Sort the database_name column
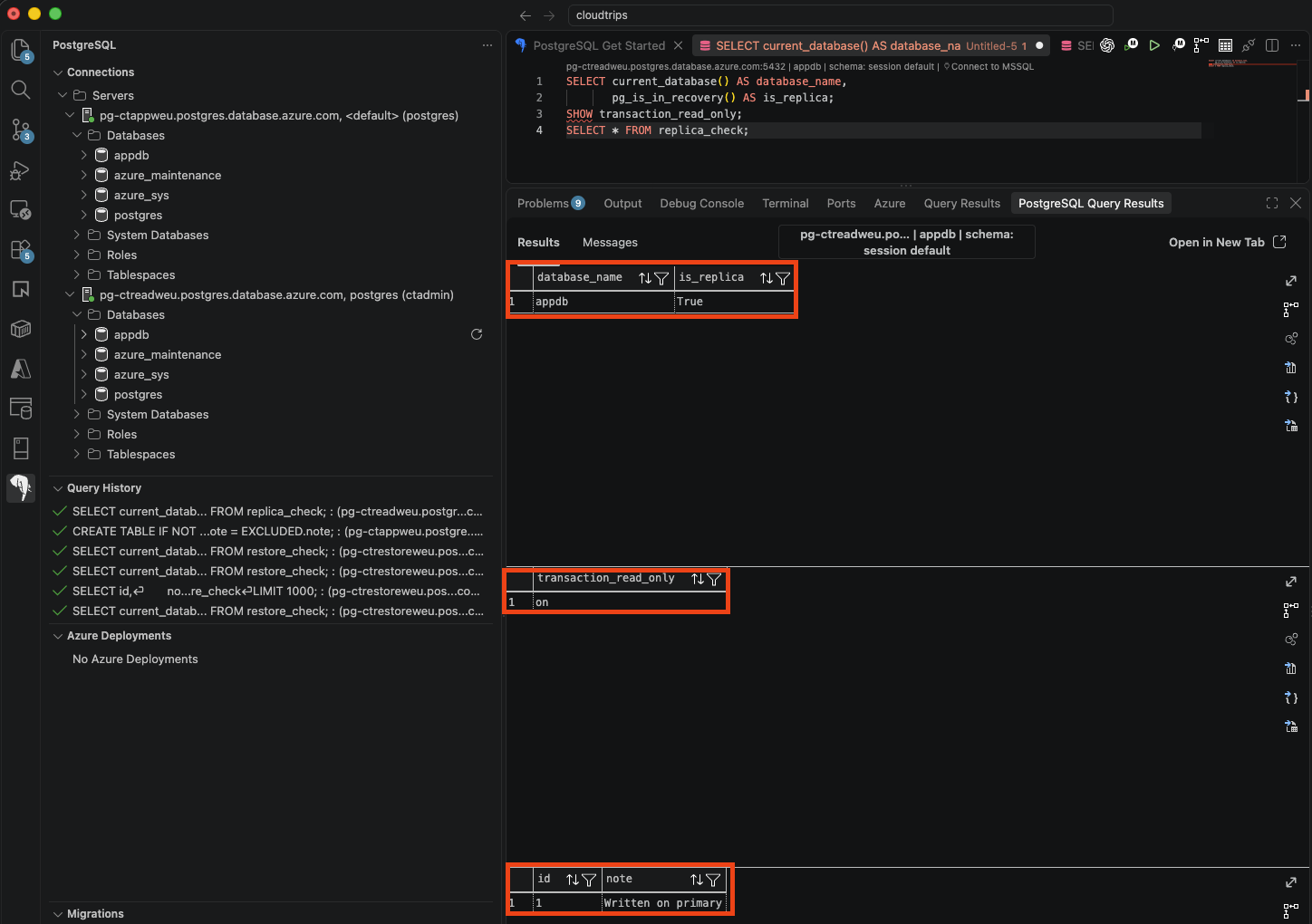The image size is (1312, 924). tap(645, 278)
